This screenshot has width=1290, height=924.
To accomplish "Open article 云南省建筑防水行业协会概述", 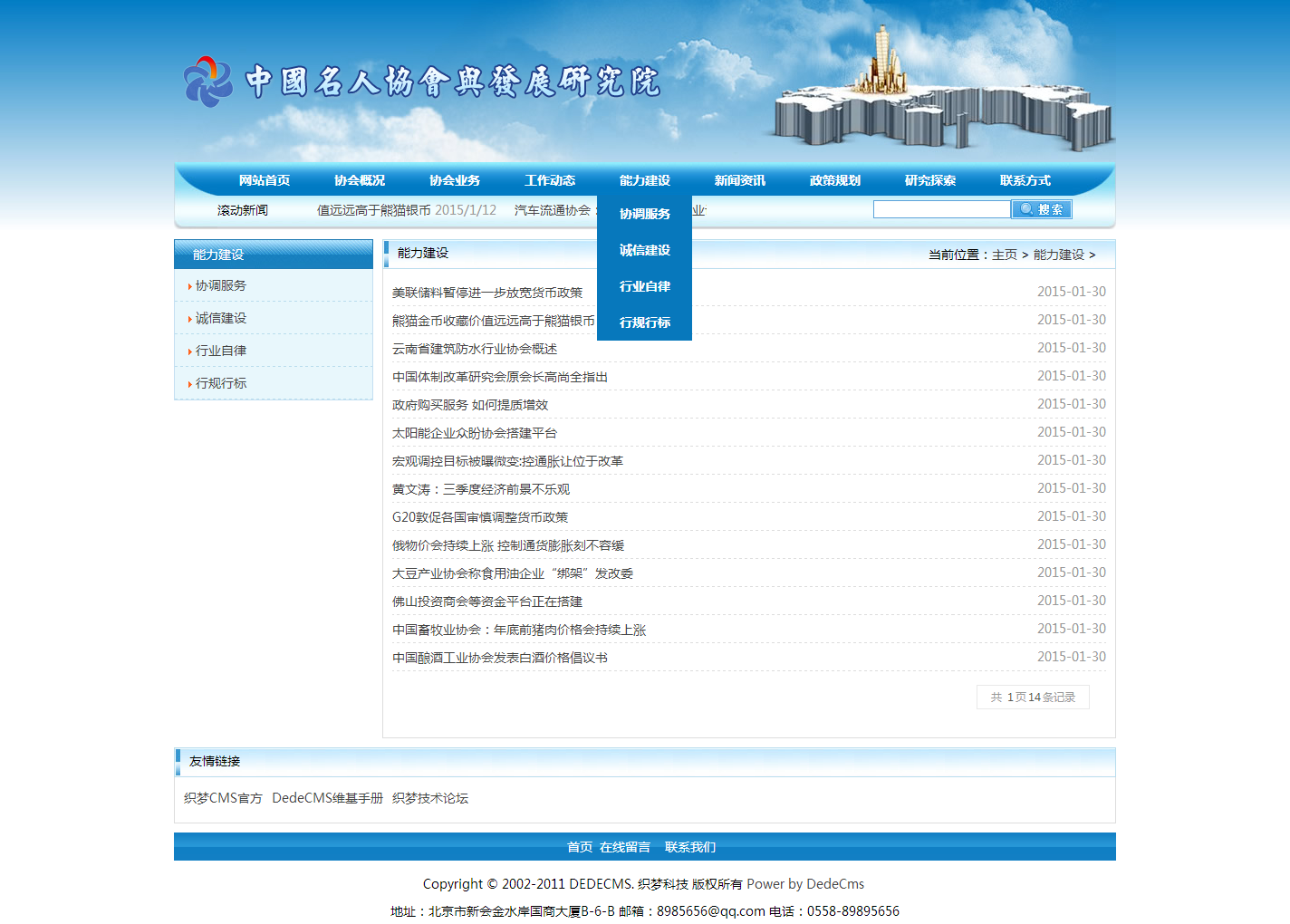I will [475, 349].
